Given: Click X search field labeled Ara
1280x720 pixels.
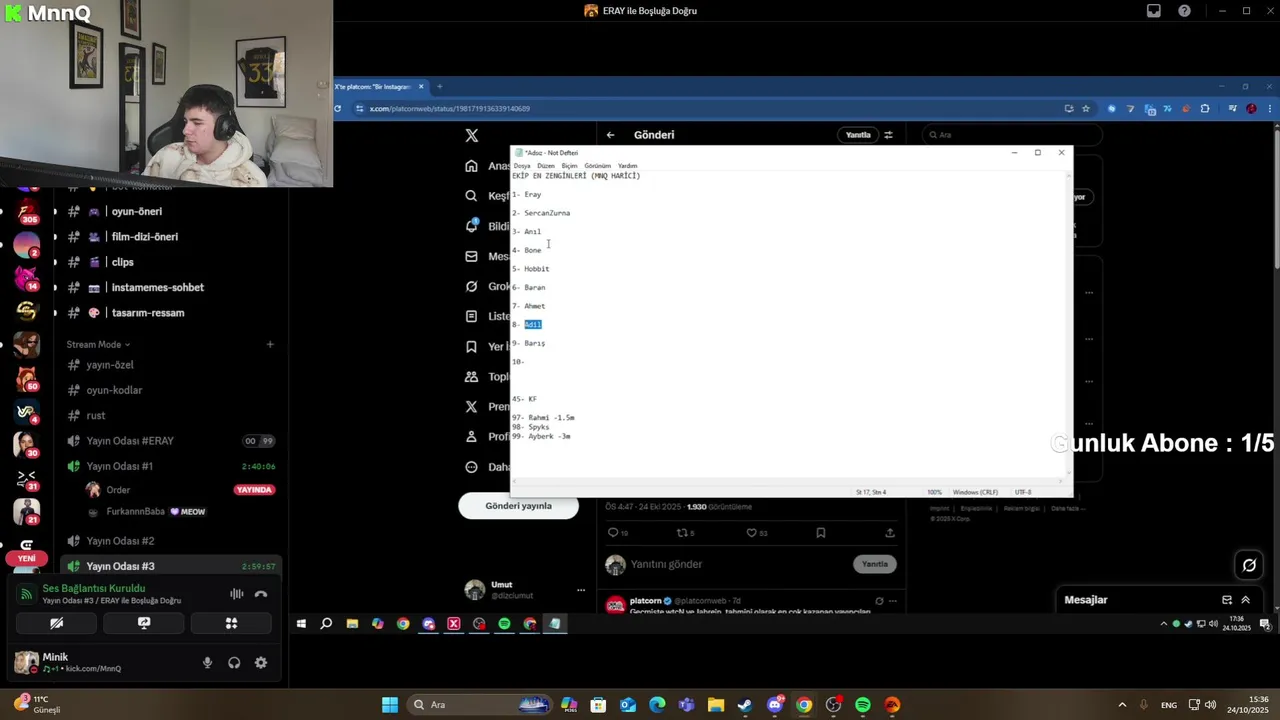Looking at the screenshot, I should click(x=1012, y=135).
